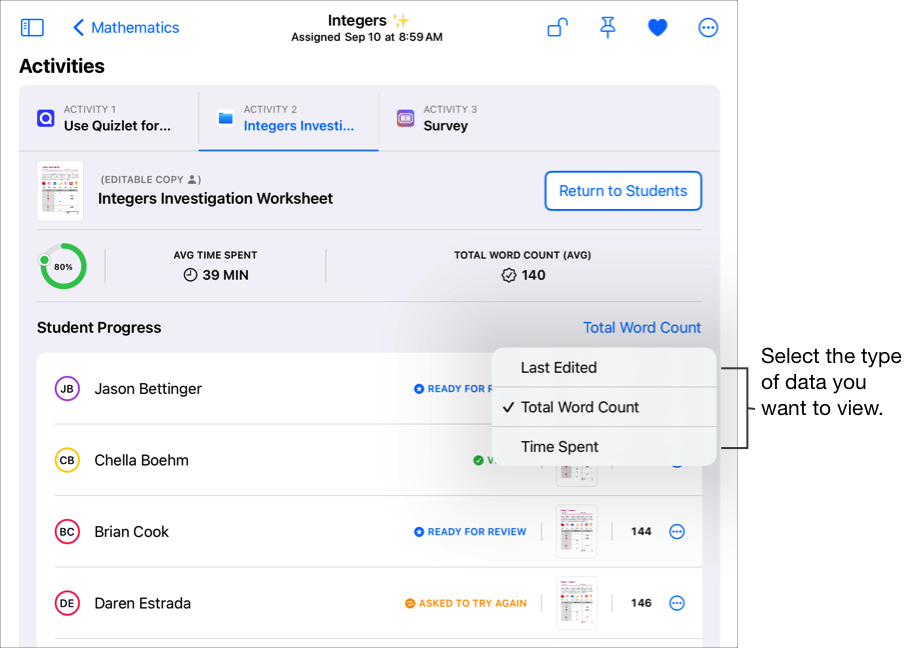
Task: Click Jason Bettinger's avatar circle
Action: [67, 388]
